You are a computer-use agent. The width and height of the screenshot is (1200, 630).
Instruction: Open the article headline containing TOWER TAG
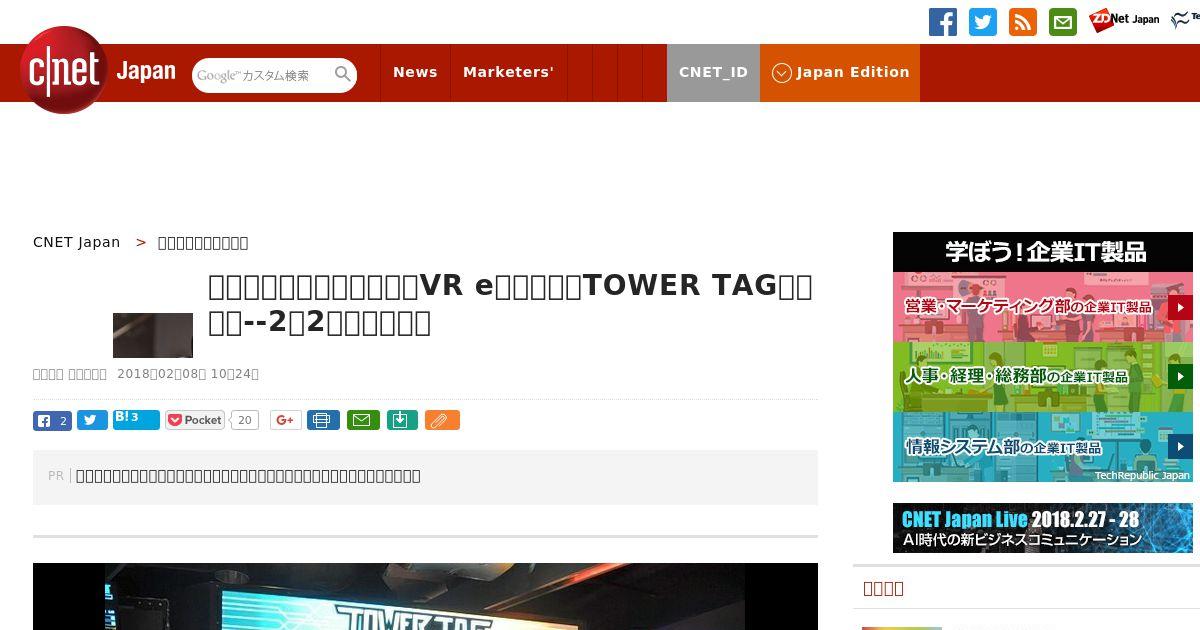[x=510, y=304]
